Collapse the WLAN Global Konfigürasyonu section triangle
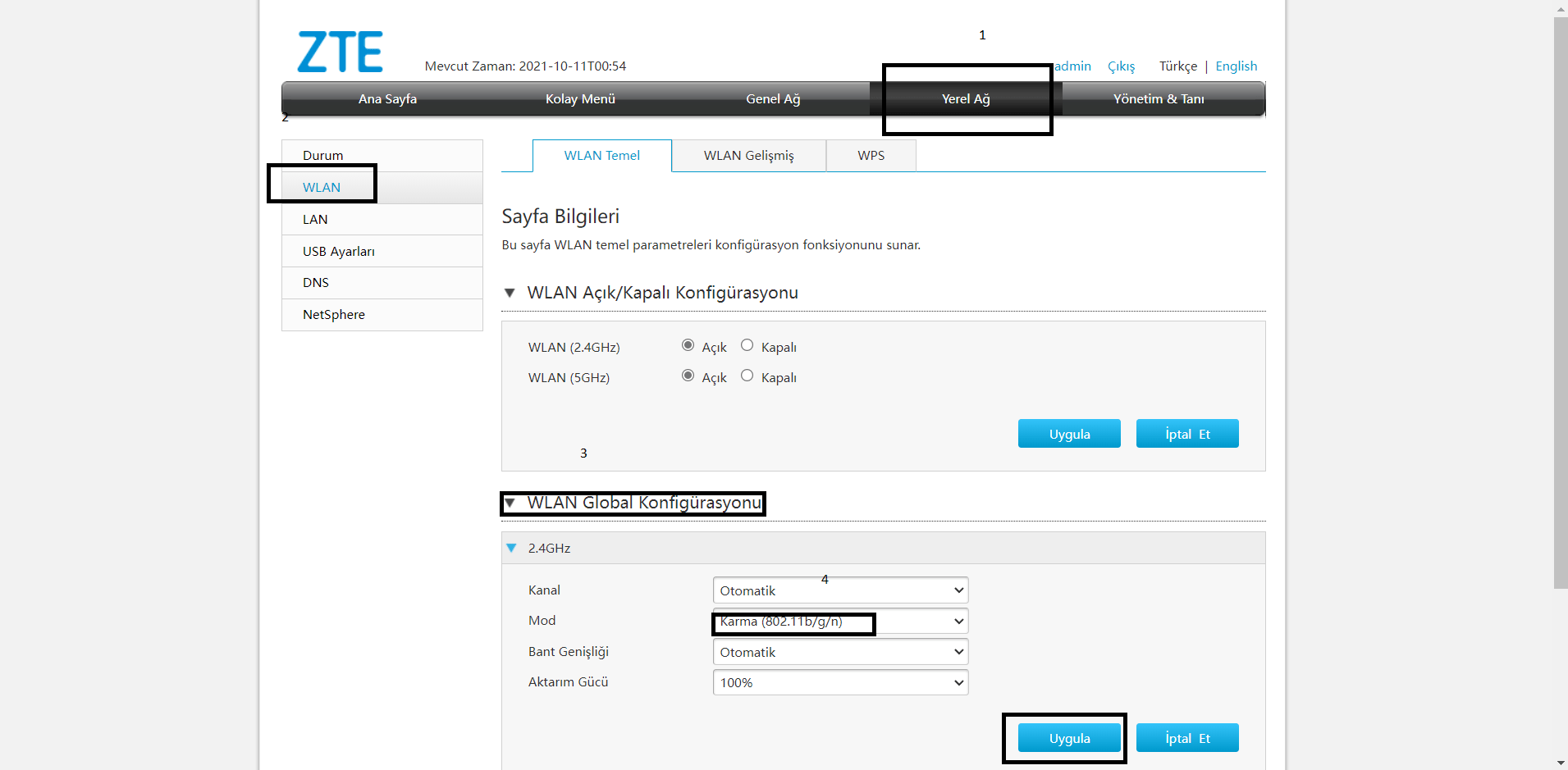Screen dimensions: 1568x770 click(510, 503)
